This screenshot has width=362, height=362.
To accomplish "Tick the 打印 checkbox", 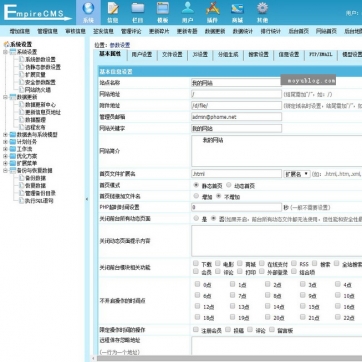I will [x=240, y=271].
